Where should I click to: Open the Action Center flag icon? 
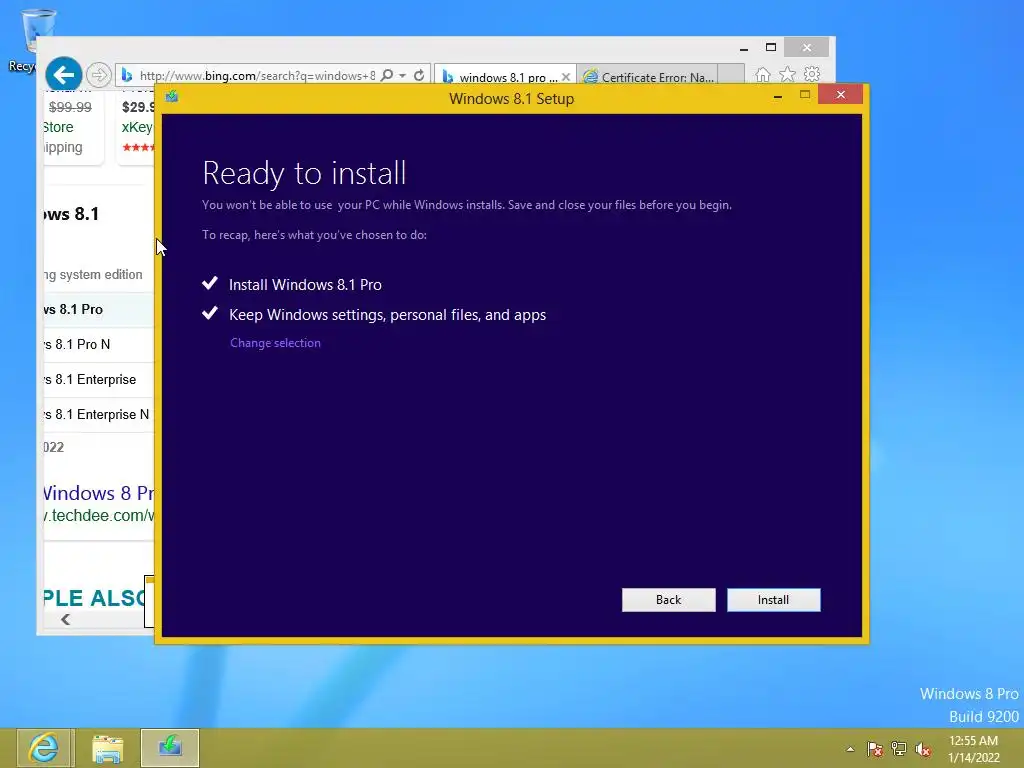point(874,749)
